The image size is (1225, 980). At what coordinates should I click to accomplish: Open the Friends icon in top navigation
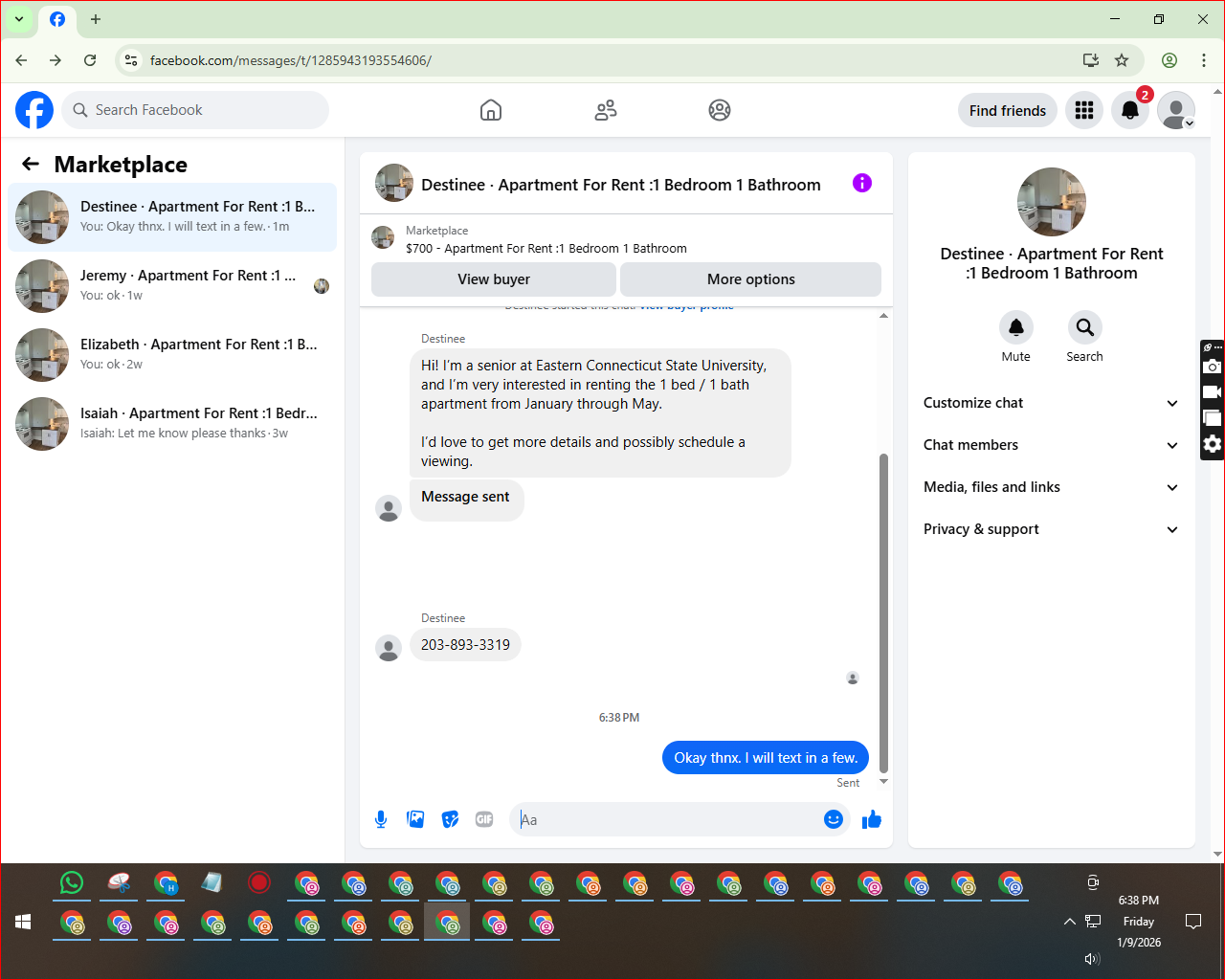pos(606,110)
